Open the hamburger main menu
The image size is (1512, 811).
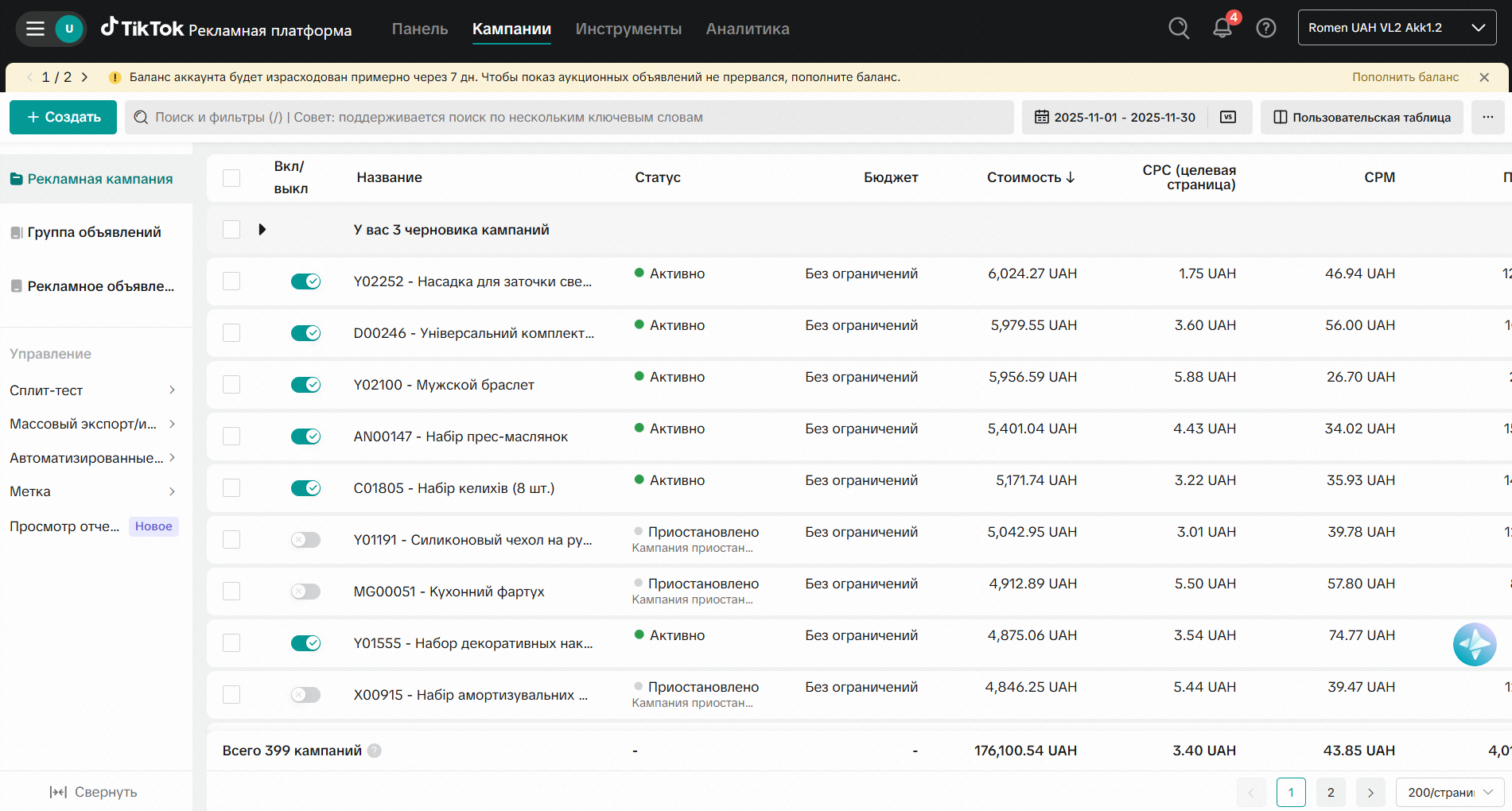point(35,29)
